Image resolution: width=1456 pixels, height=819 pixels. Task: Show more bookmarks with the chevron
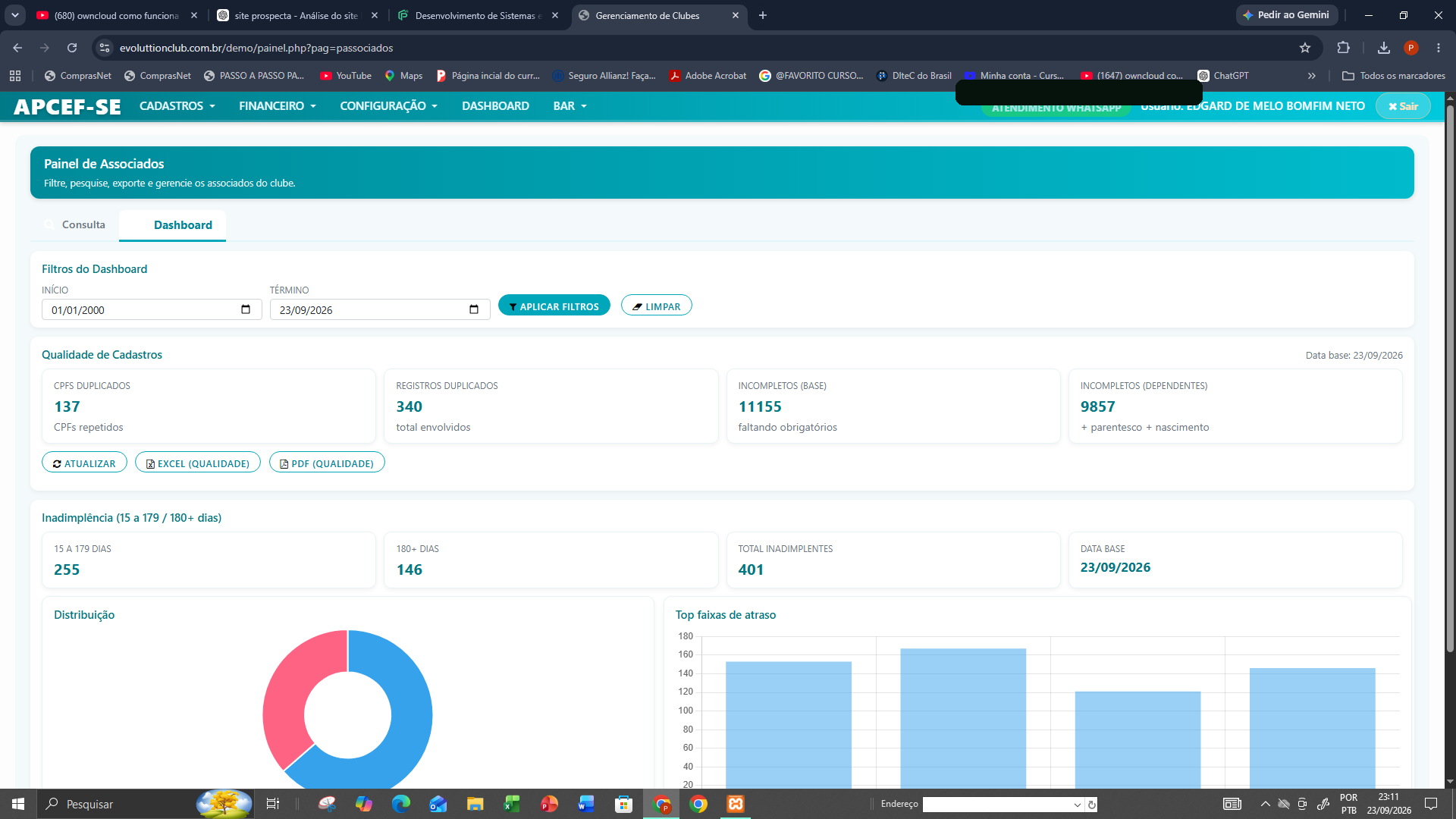[1312, 76]
